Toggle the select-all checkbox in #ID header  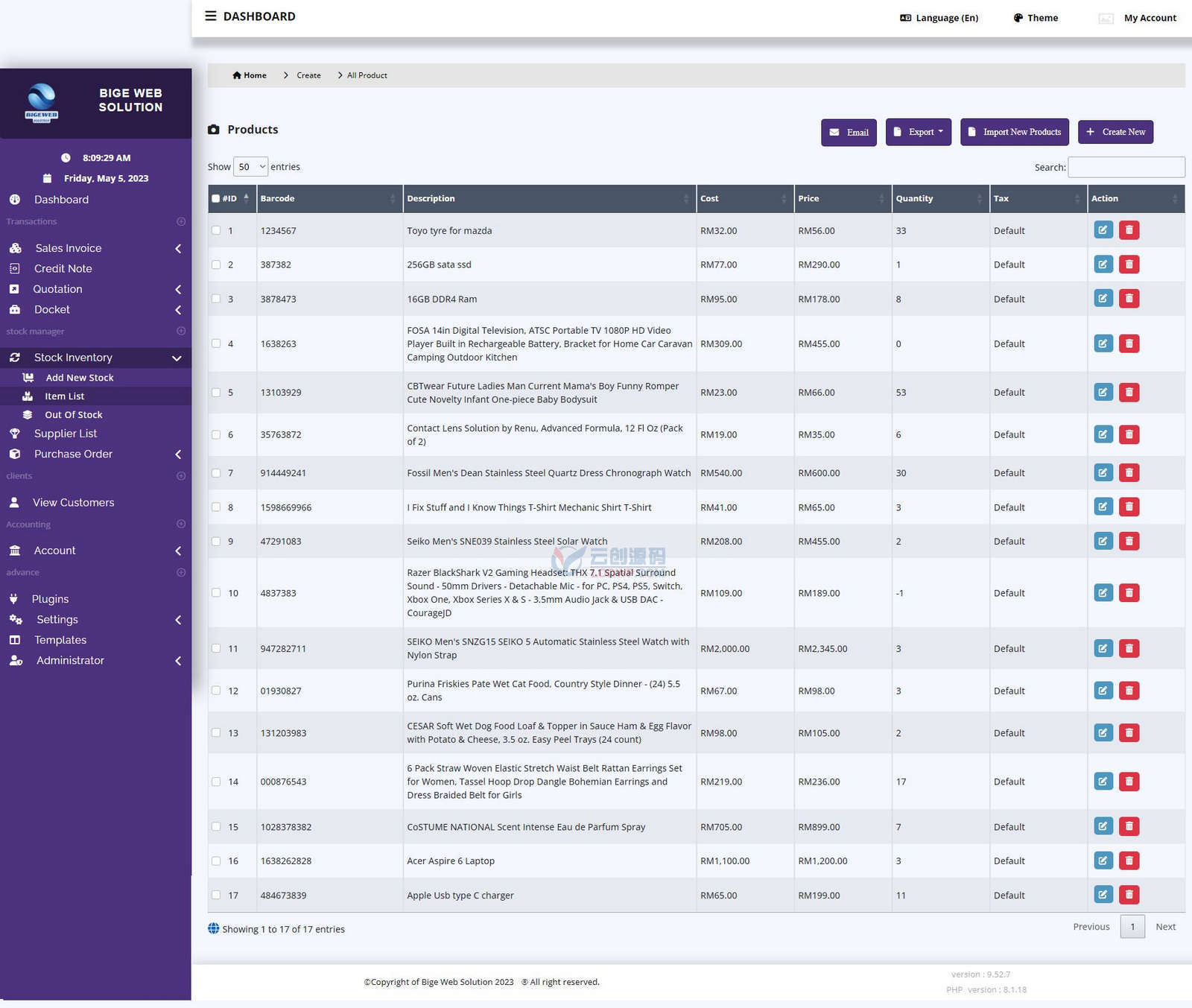(x=215, y=198)
